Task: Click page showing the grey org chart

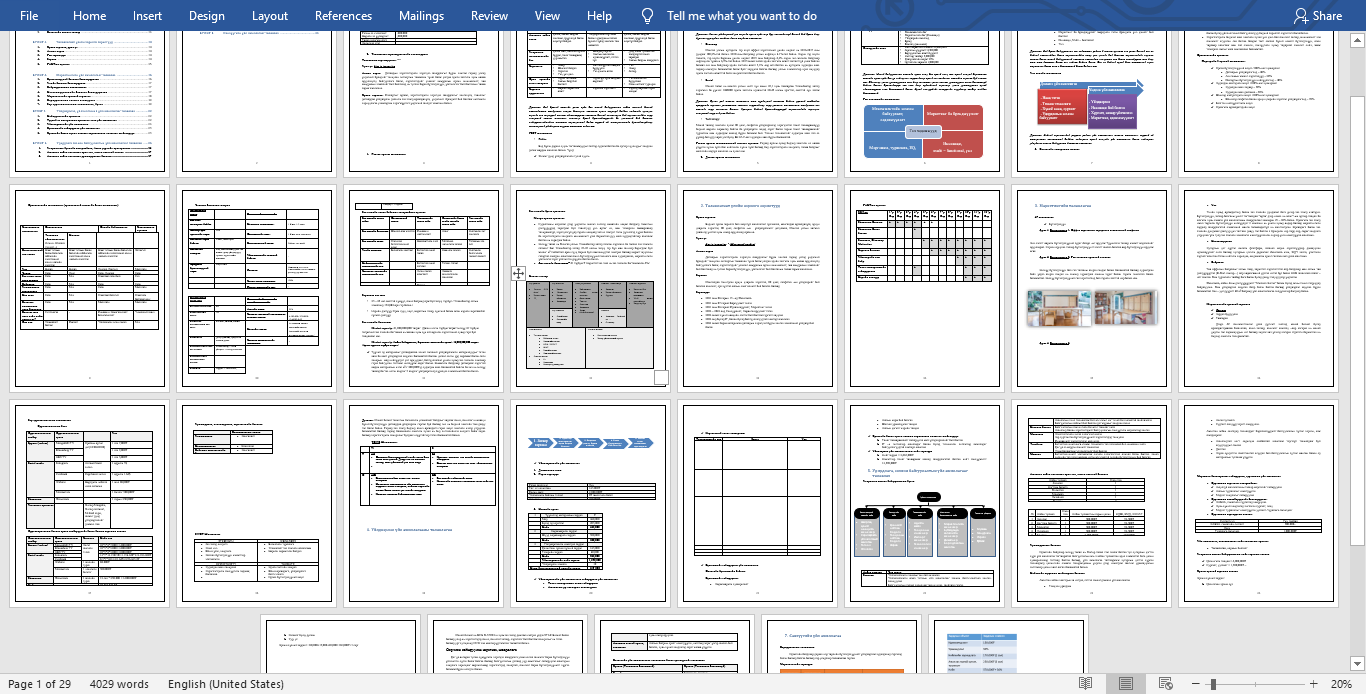Action: point(924,503)
